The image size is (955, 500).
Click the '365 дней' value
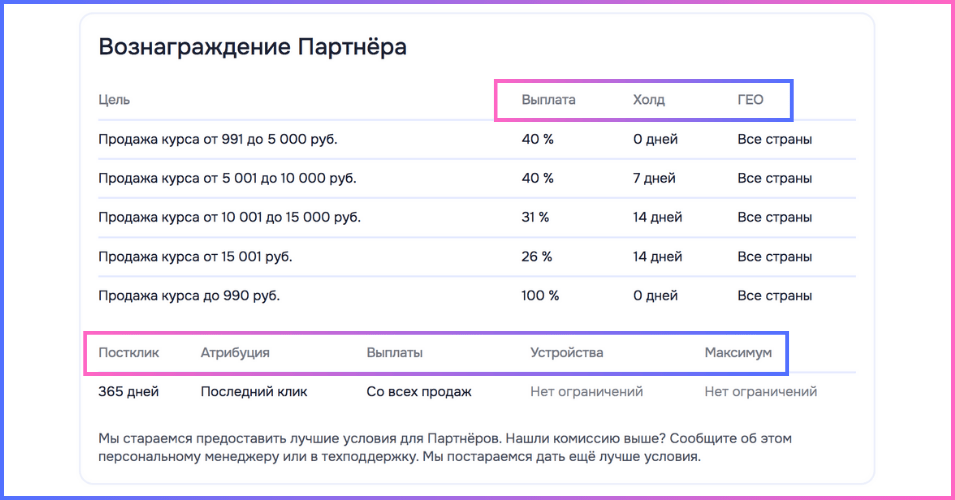click(129, 392)
